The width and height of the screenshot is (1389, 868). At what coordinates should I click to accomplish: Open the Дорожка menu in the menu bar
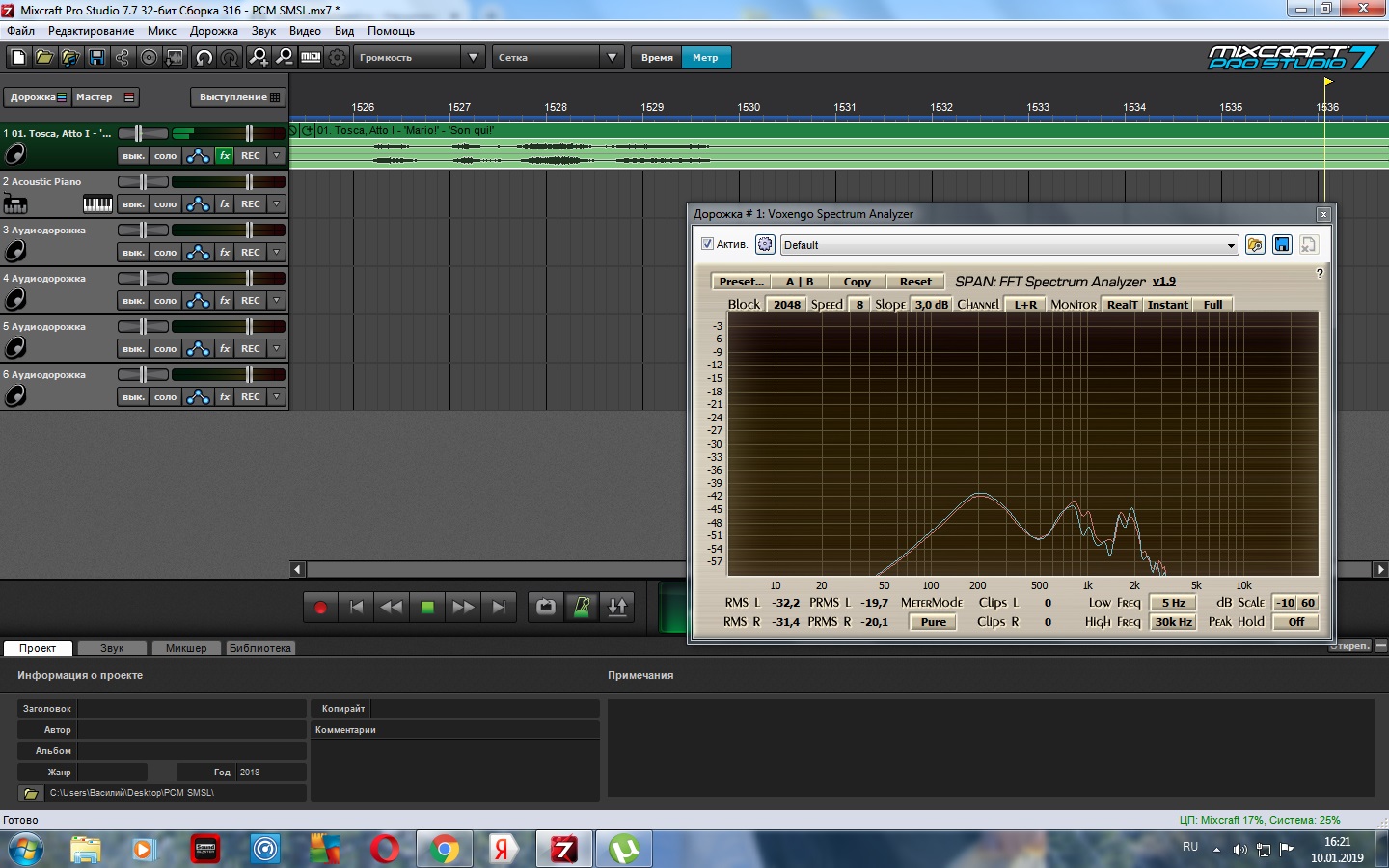click(214, 31)
